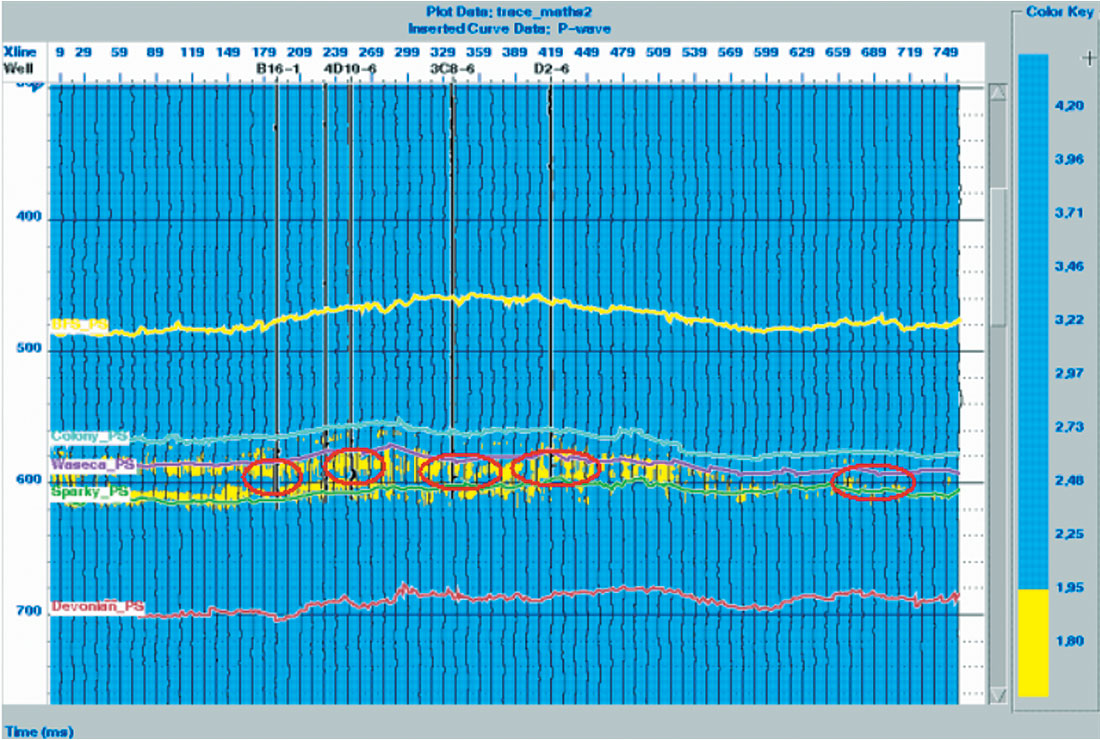
Task: Click Xline number 749
Action: [946, 52]
